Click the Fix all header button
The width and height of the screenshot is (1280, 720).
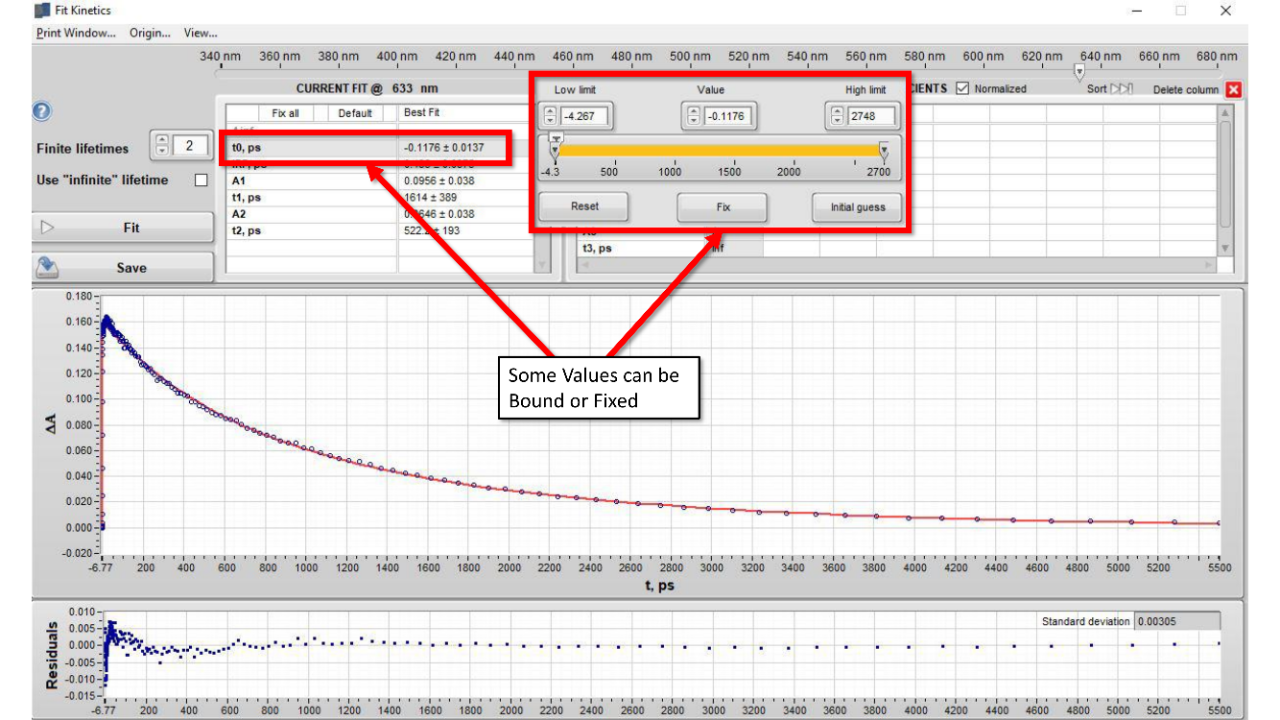285,113
